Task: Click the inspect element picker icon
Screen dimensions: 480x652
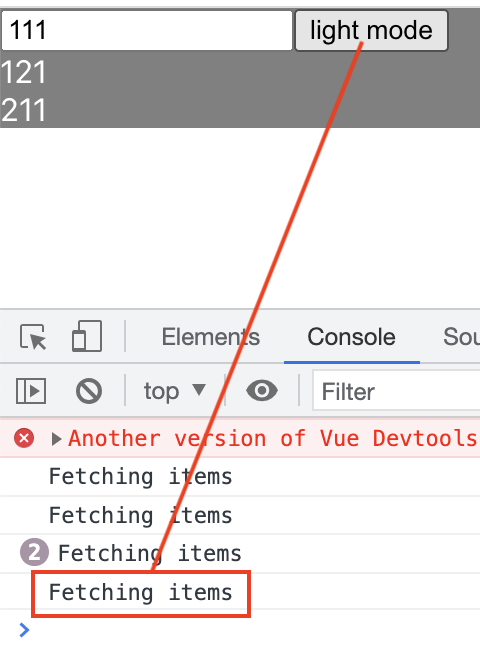Action: [33, 336]
